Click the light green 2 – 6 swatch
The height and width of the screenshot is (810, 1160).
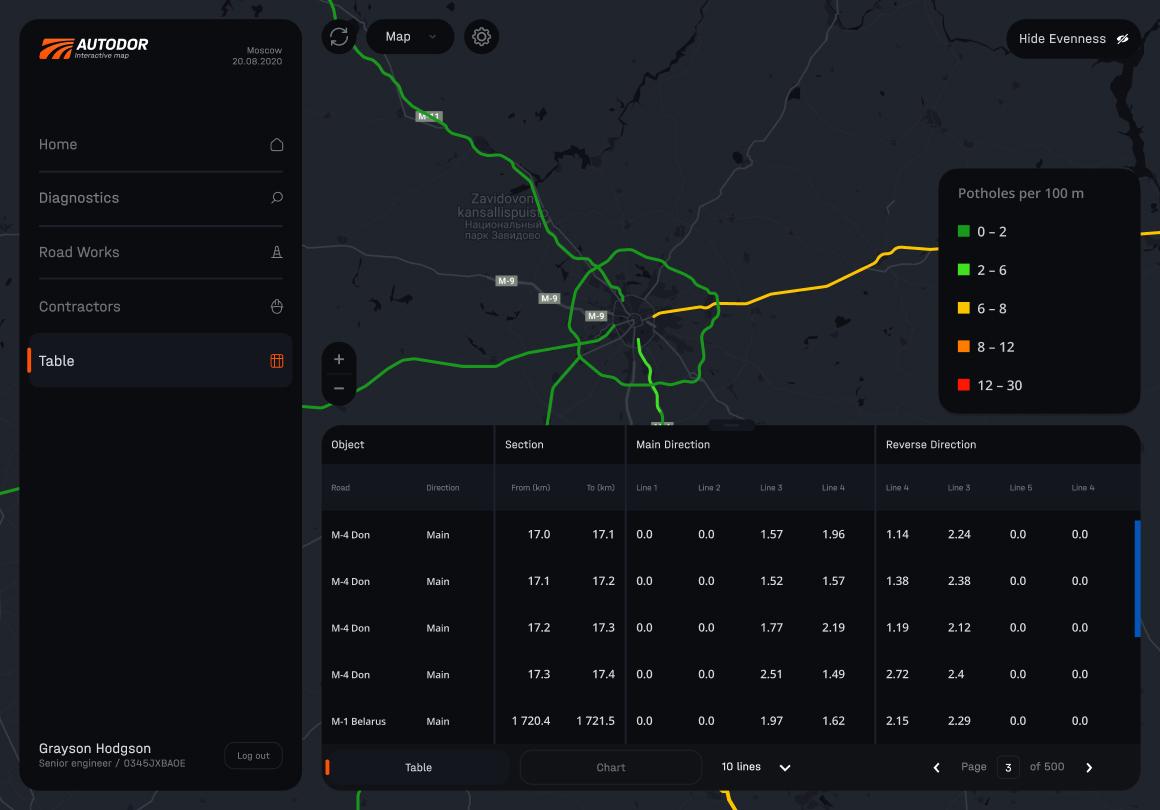(x=963, y=270)
